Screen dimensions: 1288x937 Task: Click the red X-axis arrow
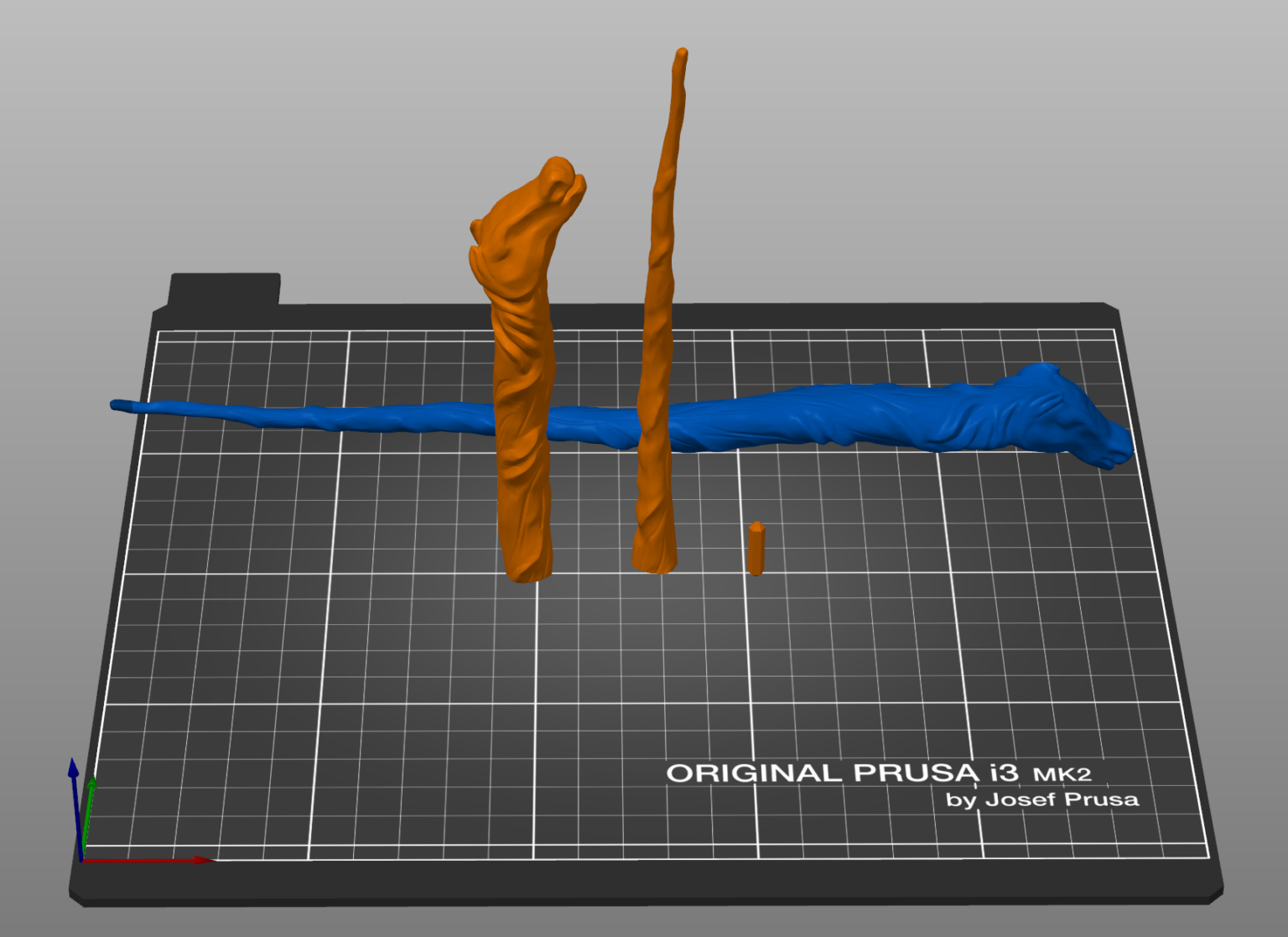147,860
